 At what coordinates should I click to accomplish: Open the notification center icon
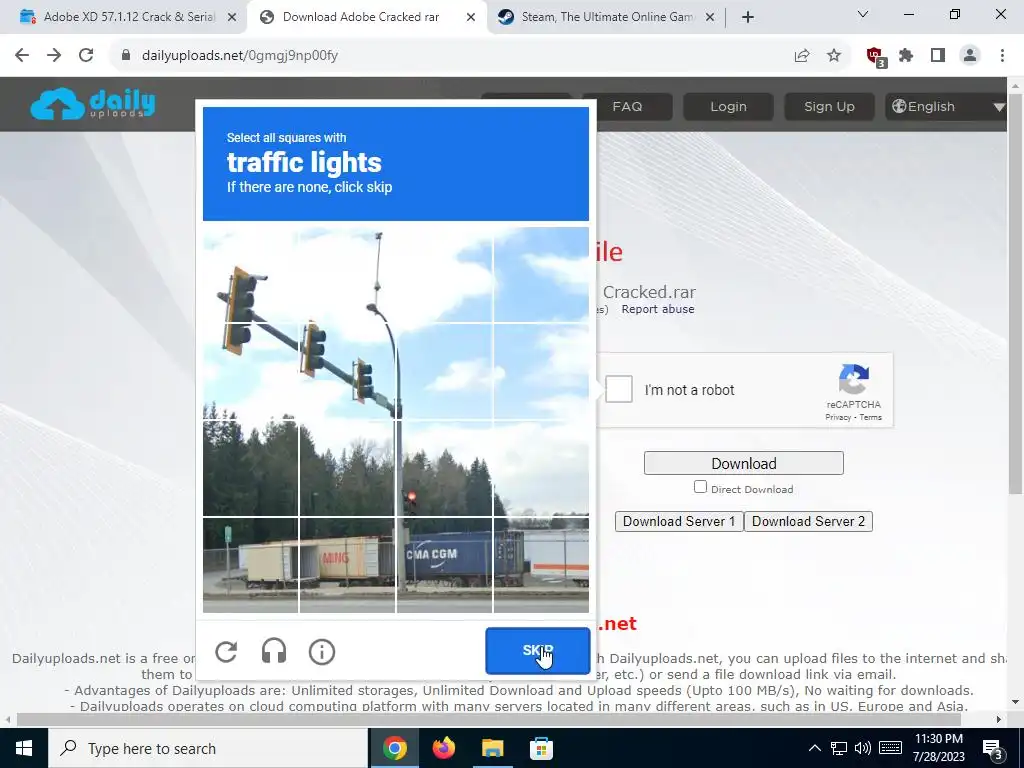(x=993, y=749)
